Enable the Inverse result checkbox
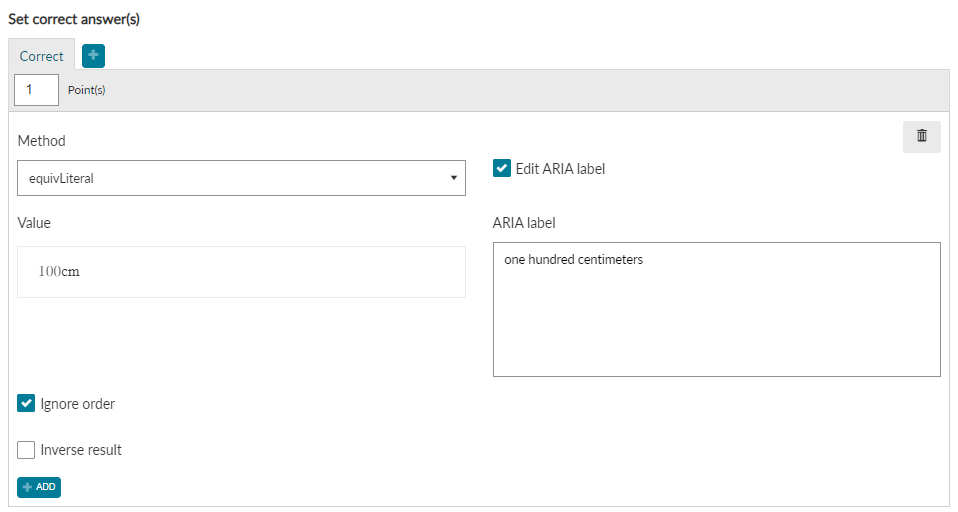Screen dimensions: 958x512 tap(26, 450)
